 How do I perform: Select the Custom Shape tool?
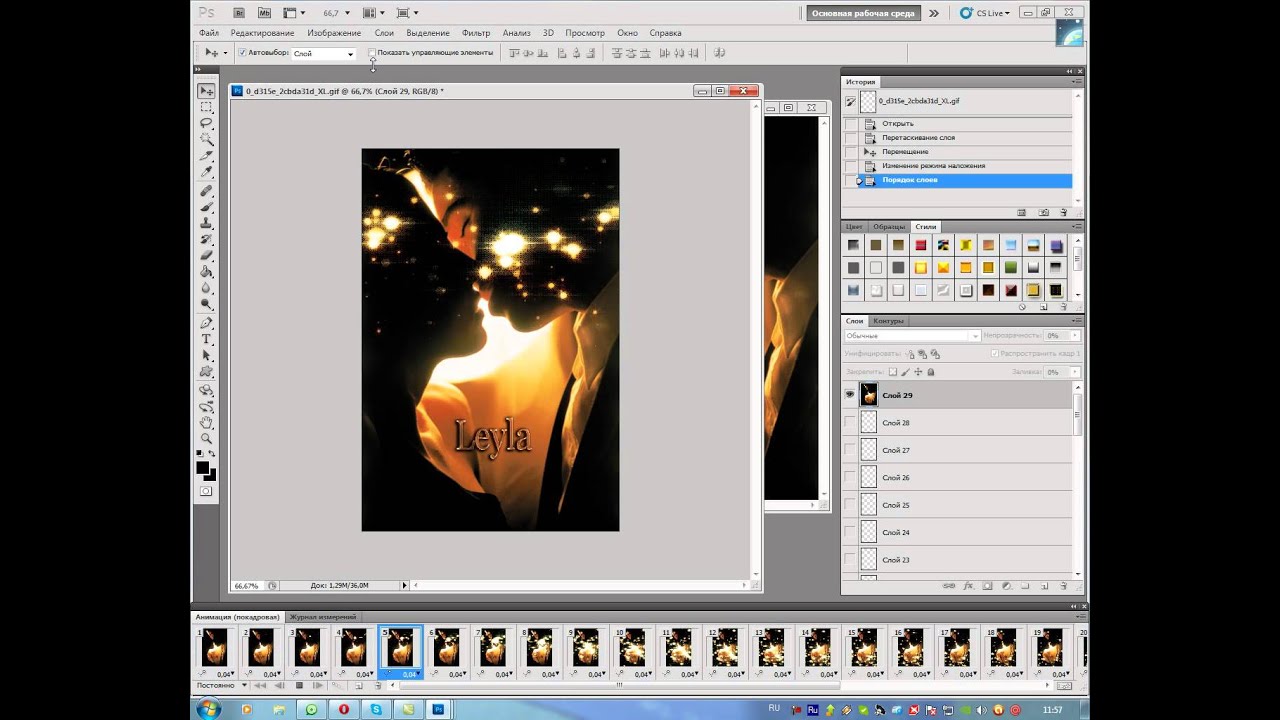coord(207,371)
